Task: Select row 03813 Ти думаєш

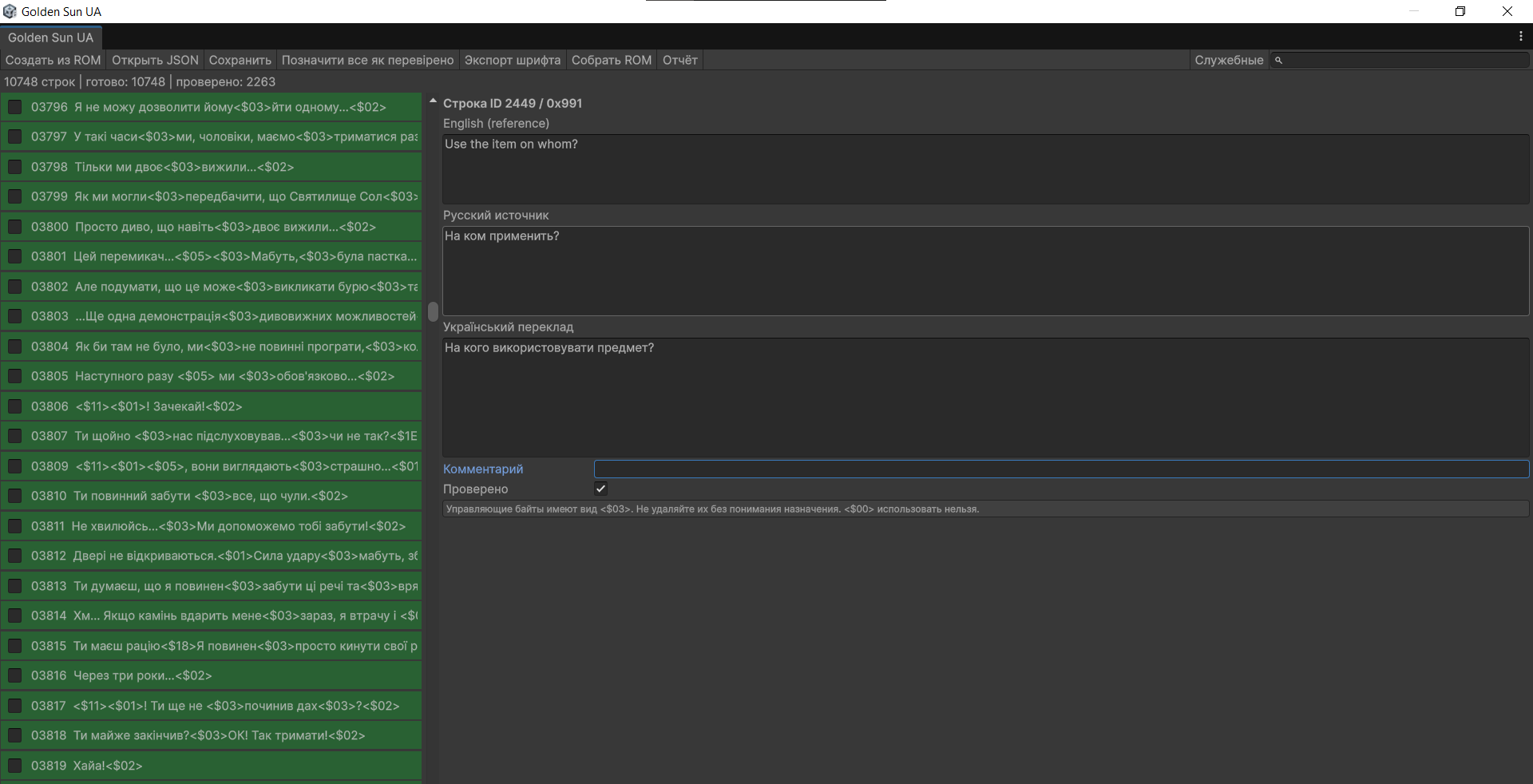Action: (211, 586)
